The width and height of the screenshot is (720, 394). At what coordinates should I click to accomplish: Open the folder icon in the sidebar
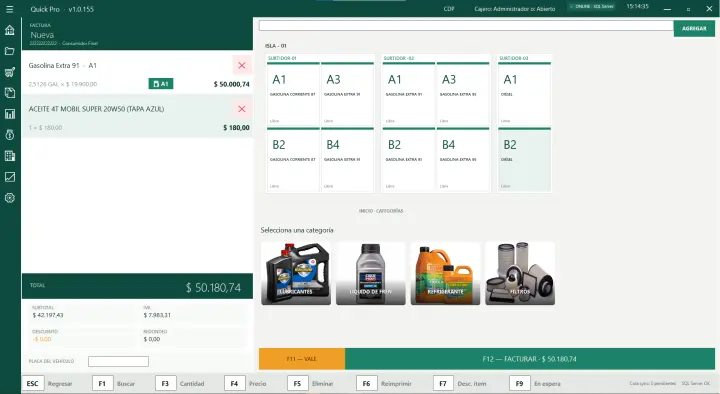(x=10, y=51)
